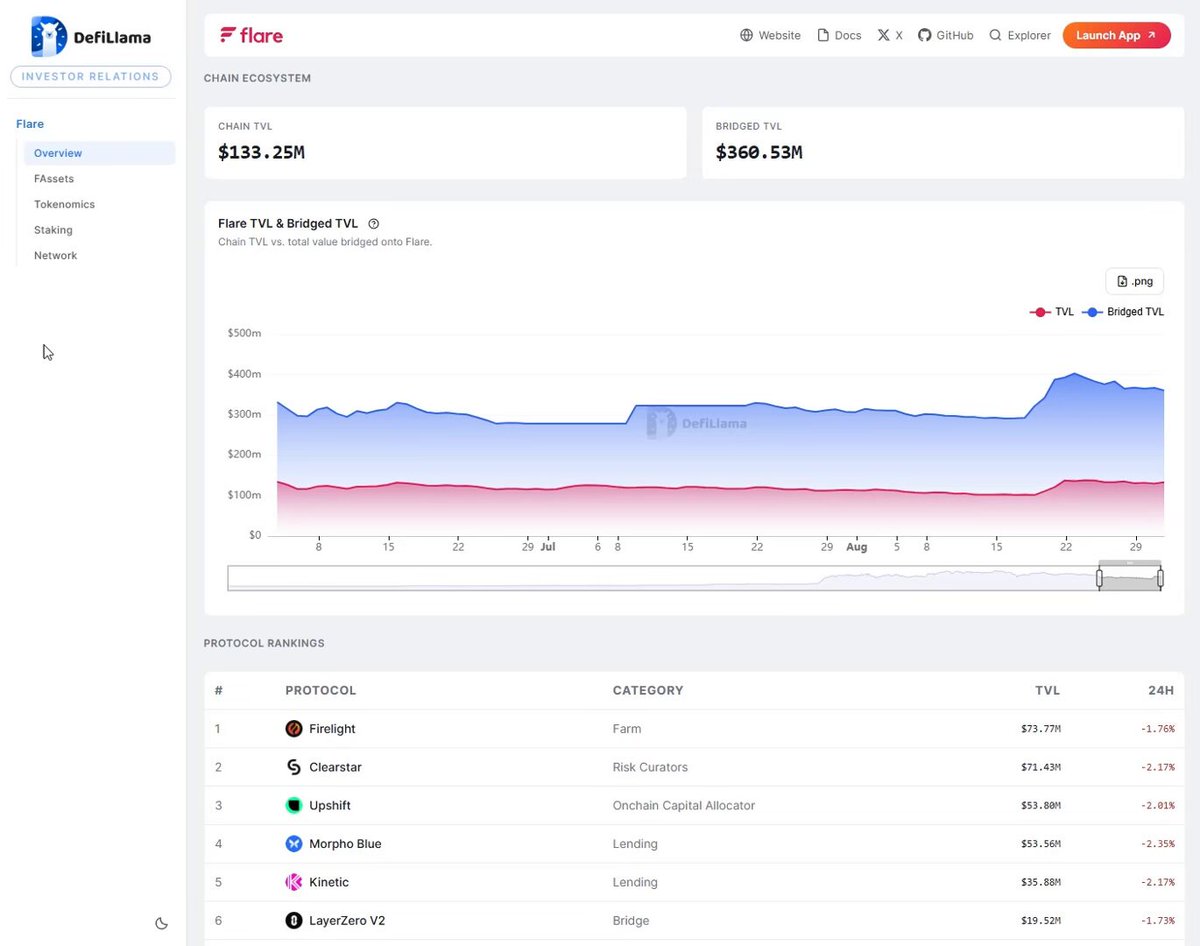Select the Flare chain in the sidebar
The height and width of the screenshot is (946, 1200).
[x=30, y=124]
